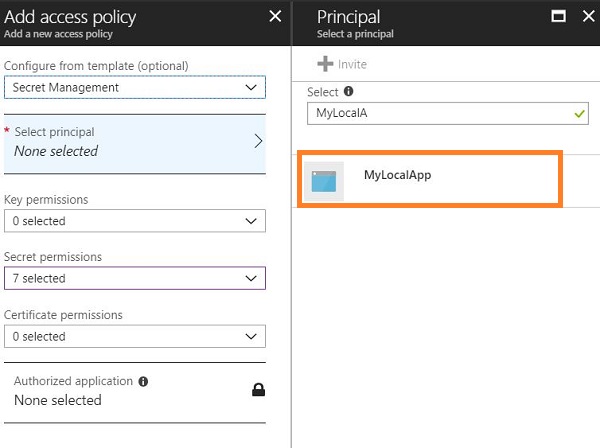Click the Invite plus icon
Viewport: 600px width, 448px height.
pyautogui.click(x=325, y=64)
